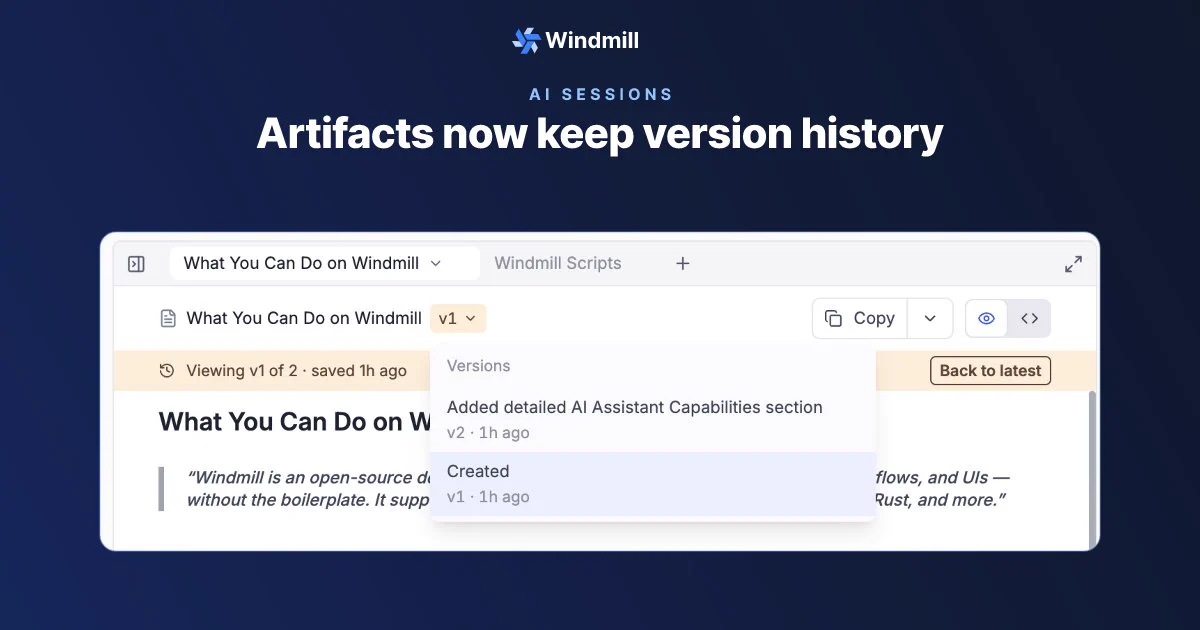This screenshot has height=630, width=1200.
Task: Switch to code view with brackets icon
Action: click(1029, 318)
